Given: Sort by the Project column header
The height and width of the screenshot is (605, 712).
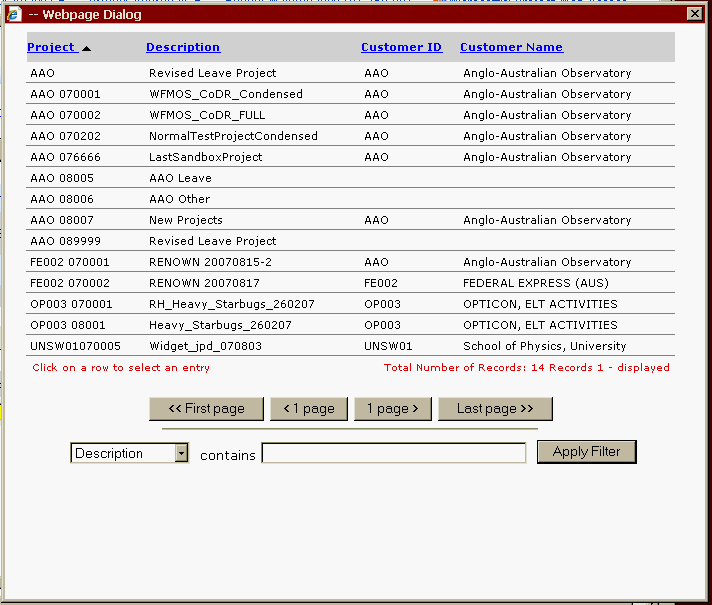Looking at the screenshot, I should pos(51,47).
